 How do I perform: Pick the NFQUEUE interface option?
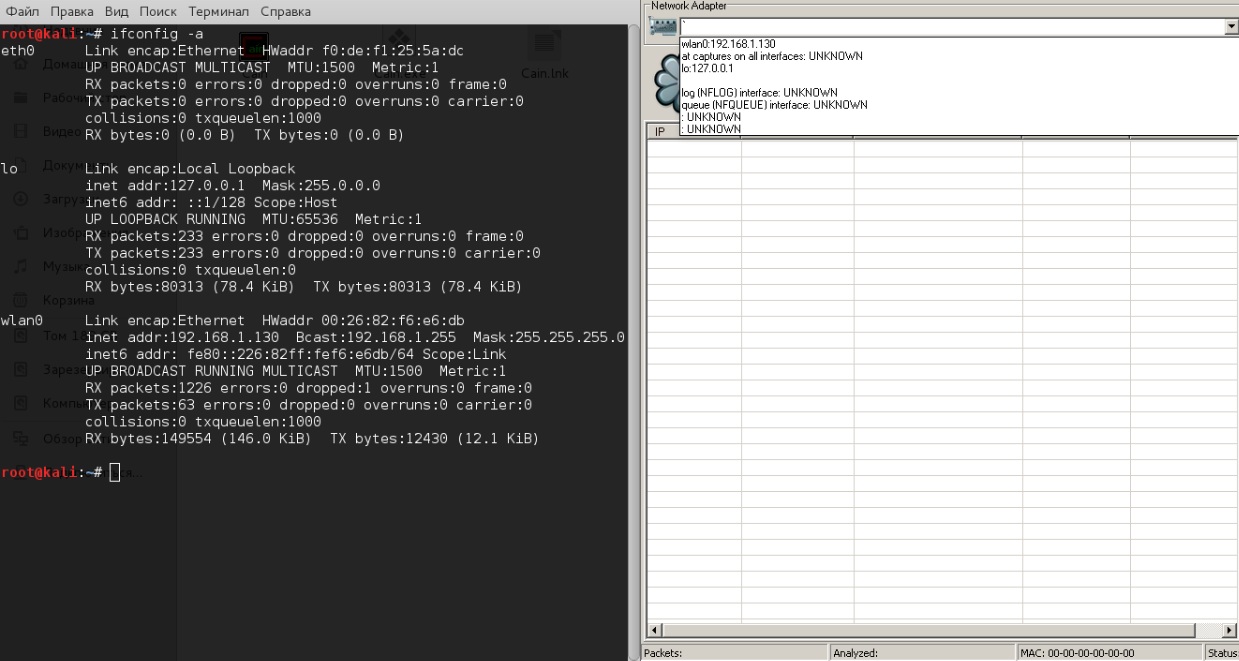[774, 104]
